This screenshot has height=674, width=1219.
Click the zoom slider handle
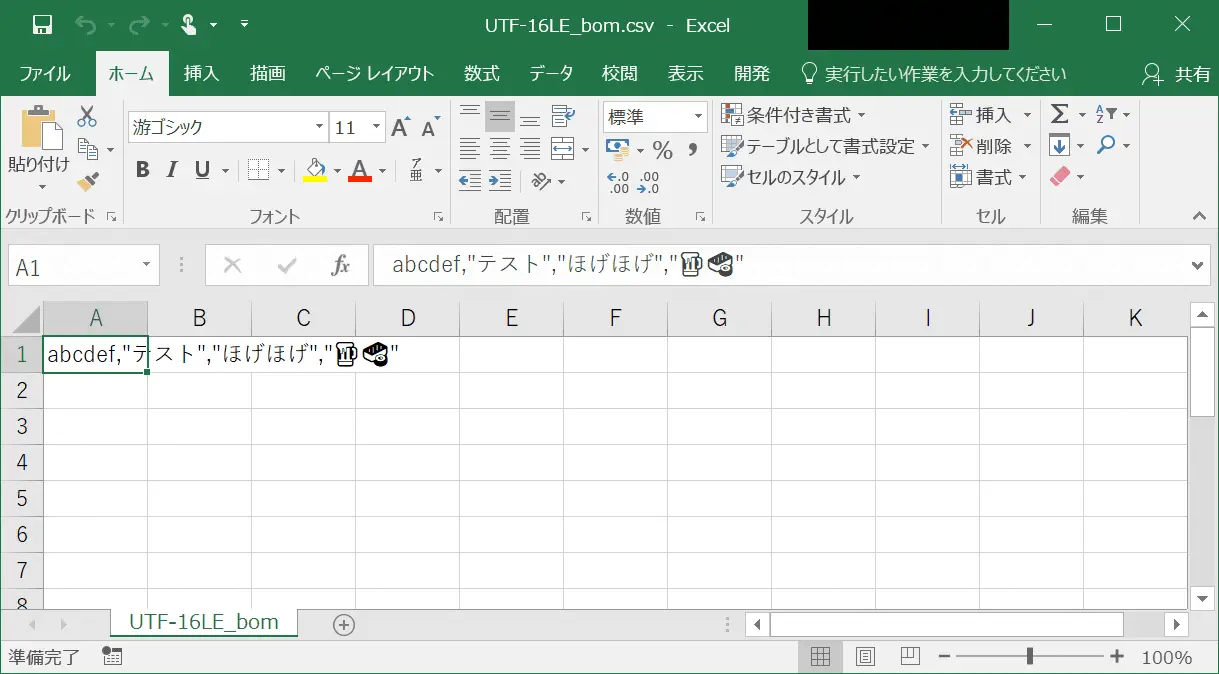click(1029, 657)
